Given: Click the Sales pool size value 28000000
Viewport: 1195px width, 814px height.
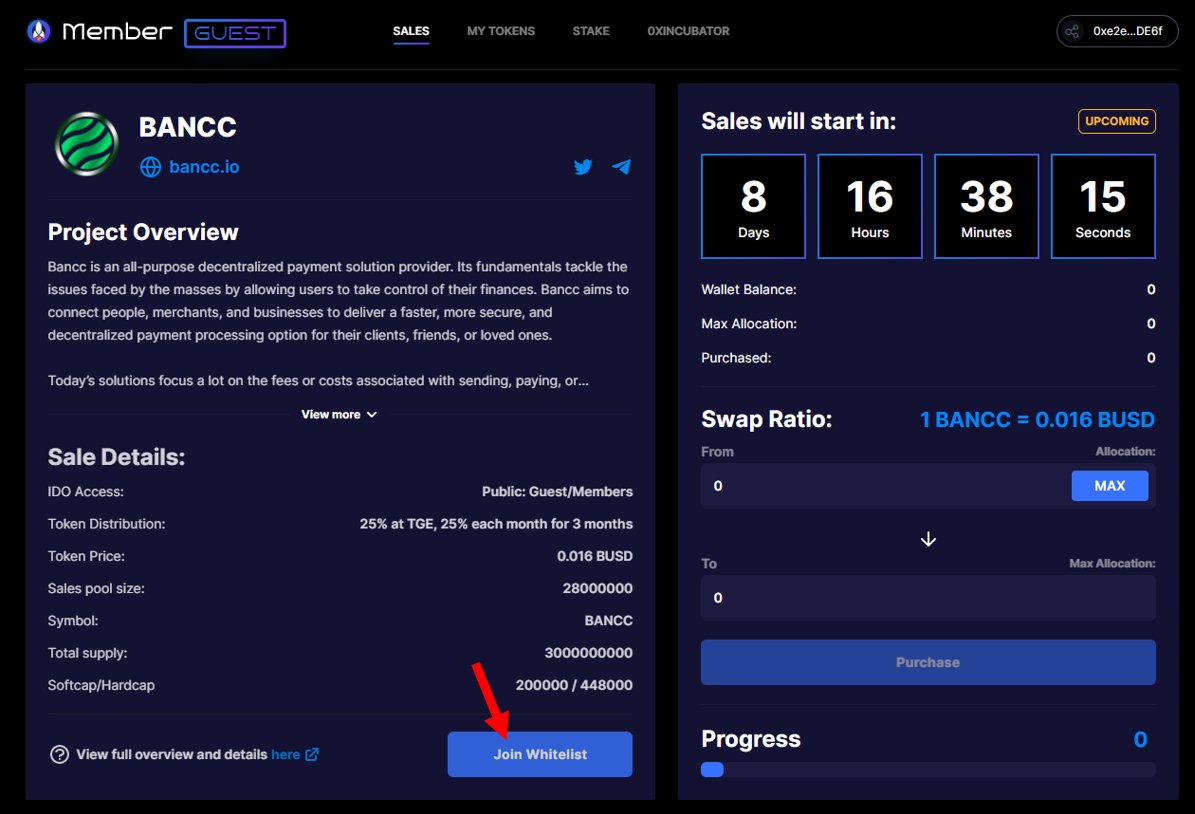Looking at the screenshot, I should [x=598, y=588].
